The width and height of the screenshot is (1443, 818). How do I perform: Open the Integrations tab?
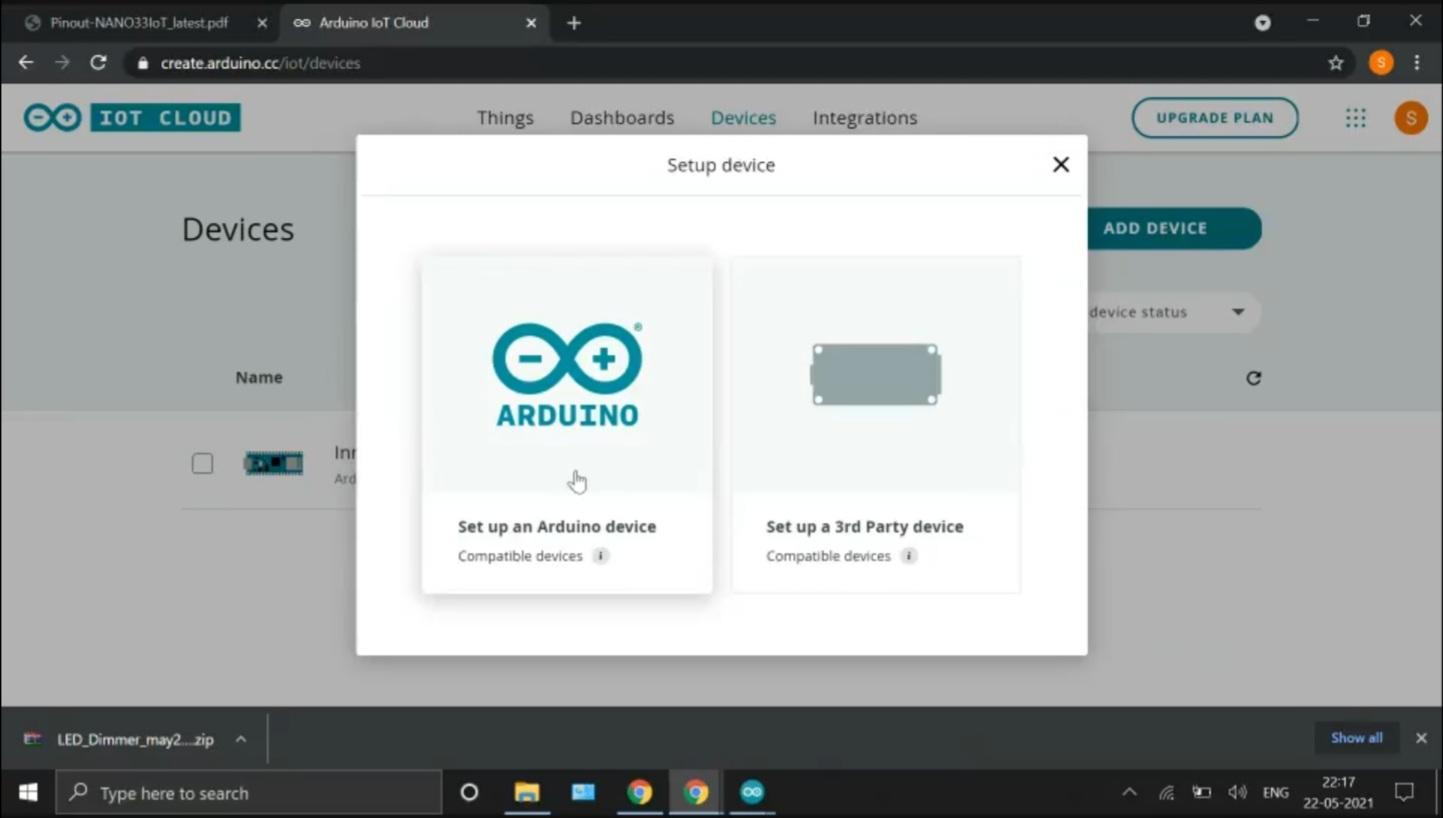pos(865,118)
